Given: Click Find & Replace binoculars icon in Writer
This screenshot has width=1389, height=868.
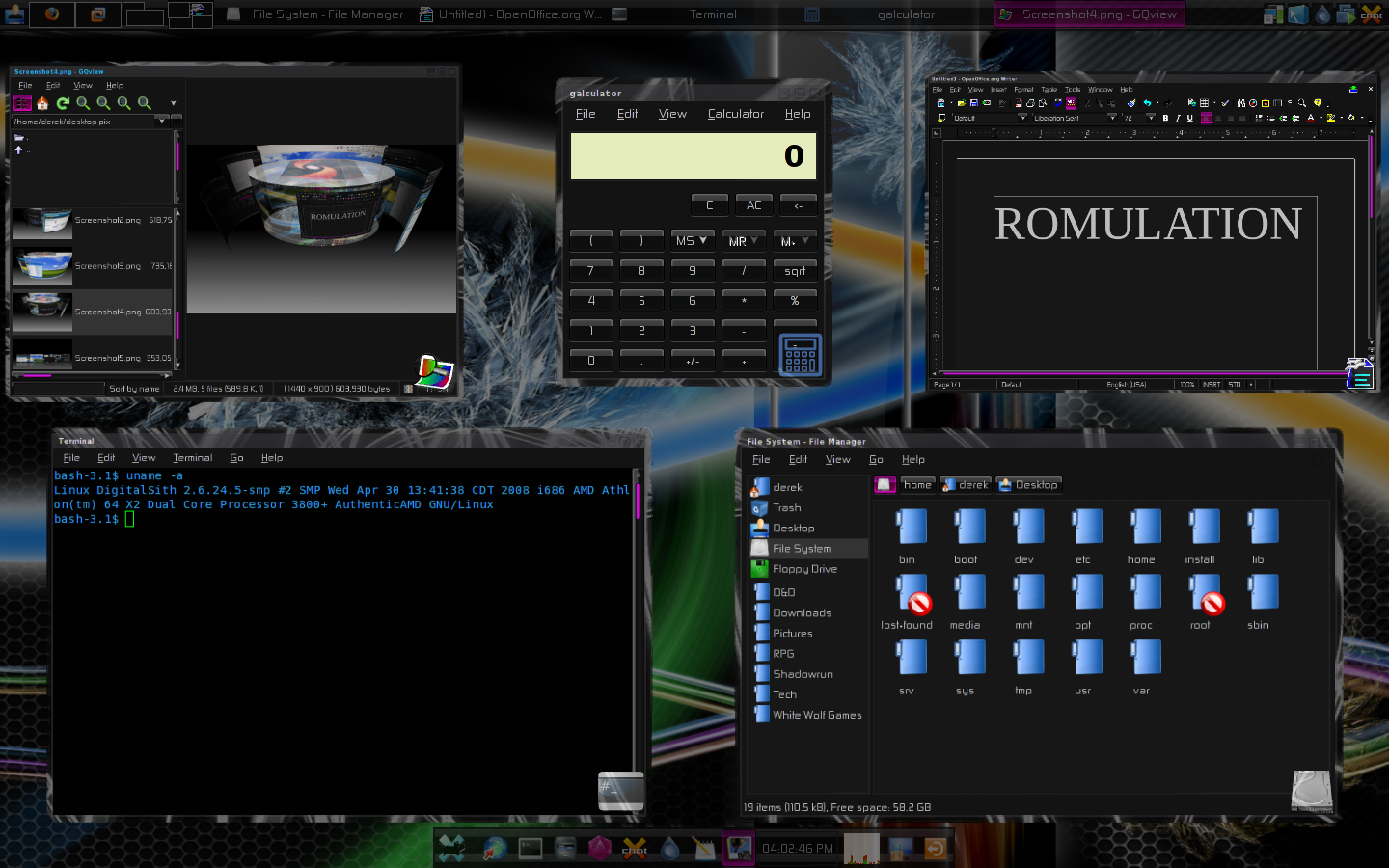Looking at the screenshot, I should [x=1241, y=103].
